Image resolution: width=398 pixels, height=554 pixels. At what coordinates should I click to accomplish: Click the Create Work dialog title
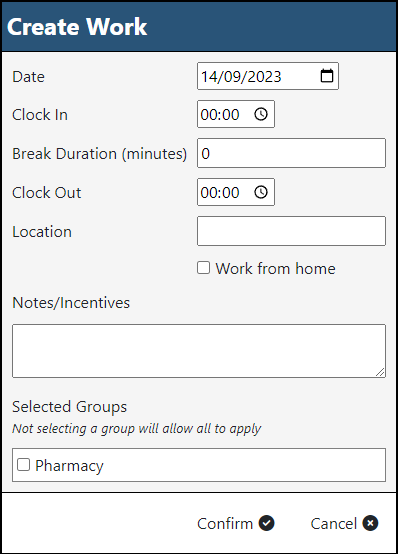point(77,26)
